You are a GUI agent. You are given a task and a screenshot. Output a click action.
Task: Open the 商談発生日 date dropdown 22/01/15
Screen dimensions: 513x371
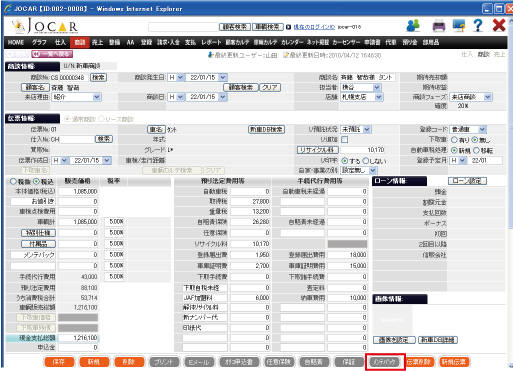[206, 78]
